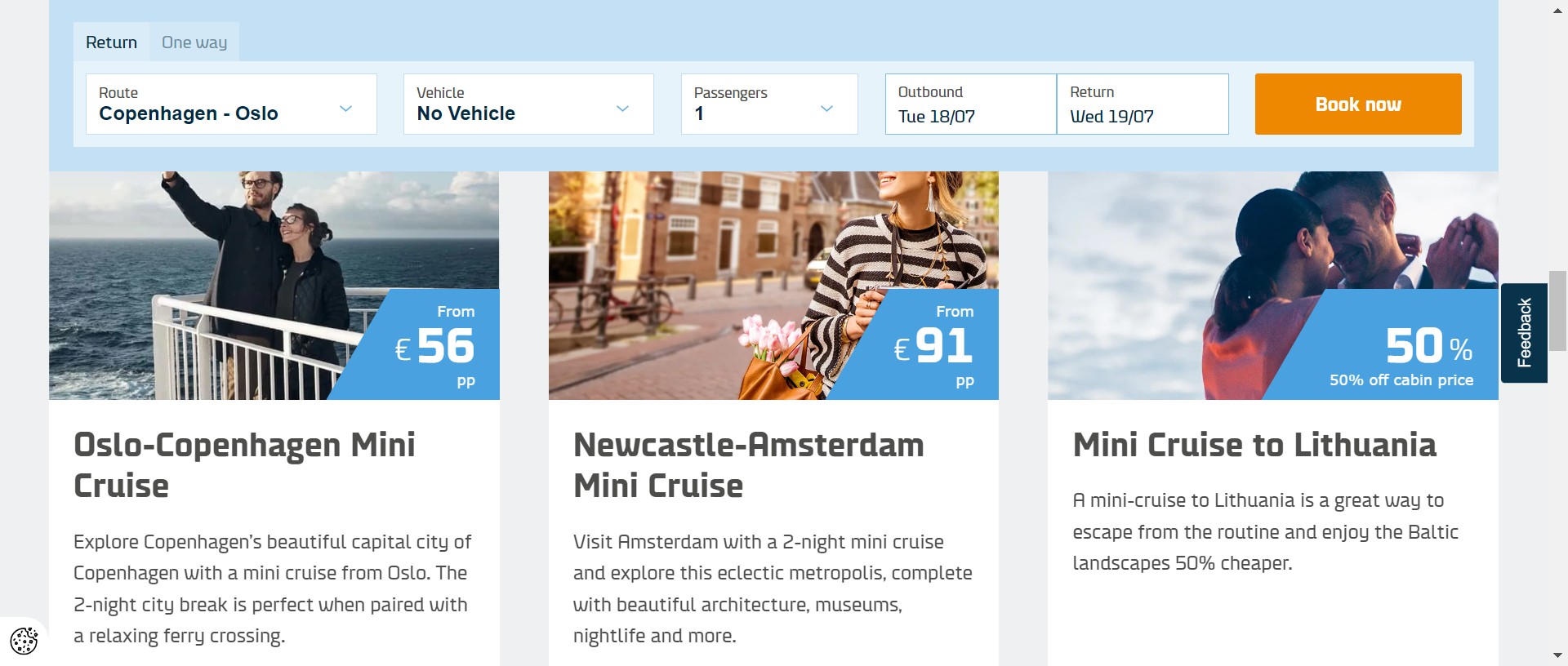
Task: Open the Passengers count dropdown
Action: [x=751, y=104]
